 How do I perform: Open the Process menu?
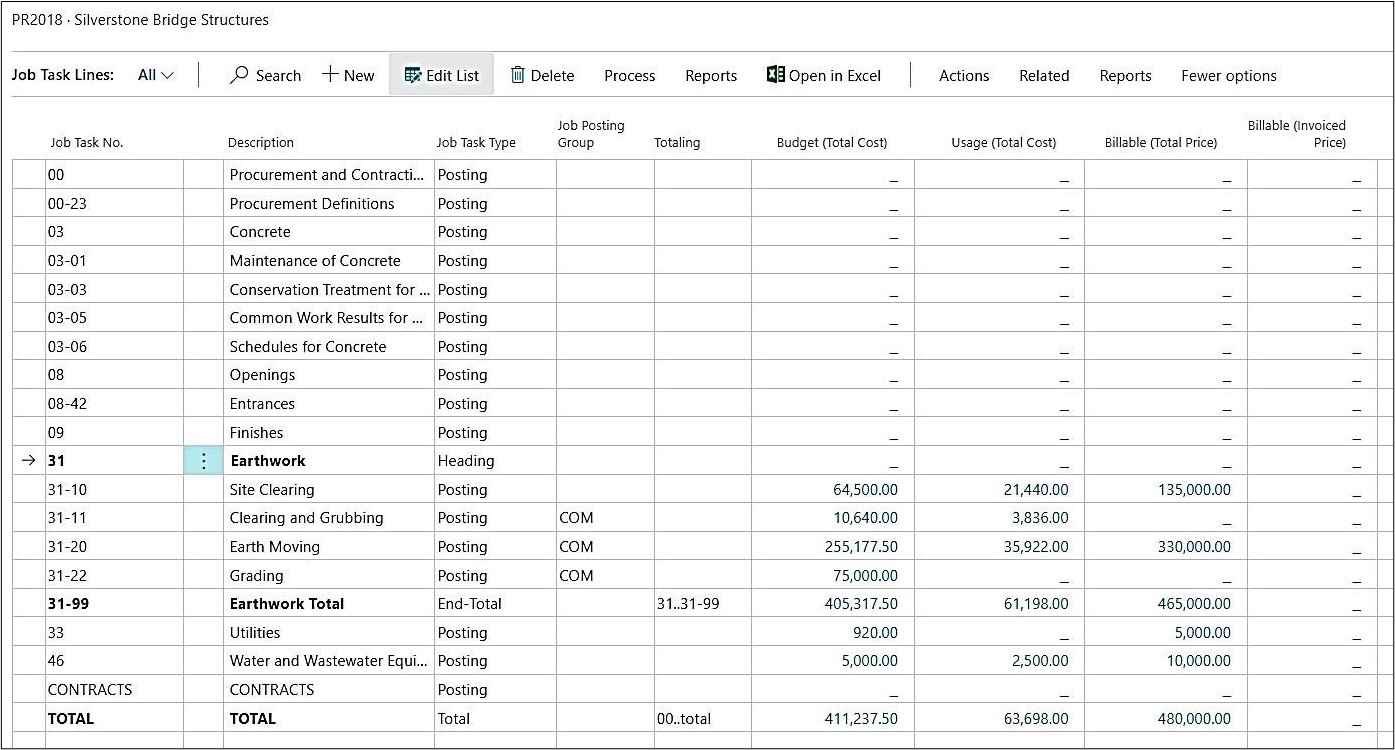tap(629, 76)
